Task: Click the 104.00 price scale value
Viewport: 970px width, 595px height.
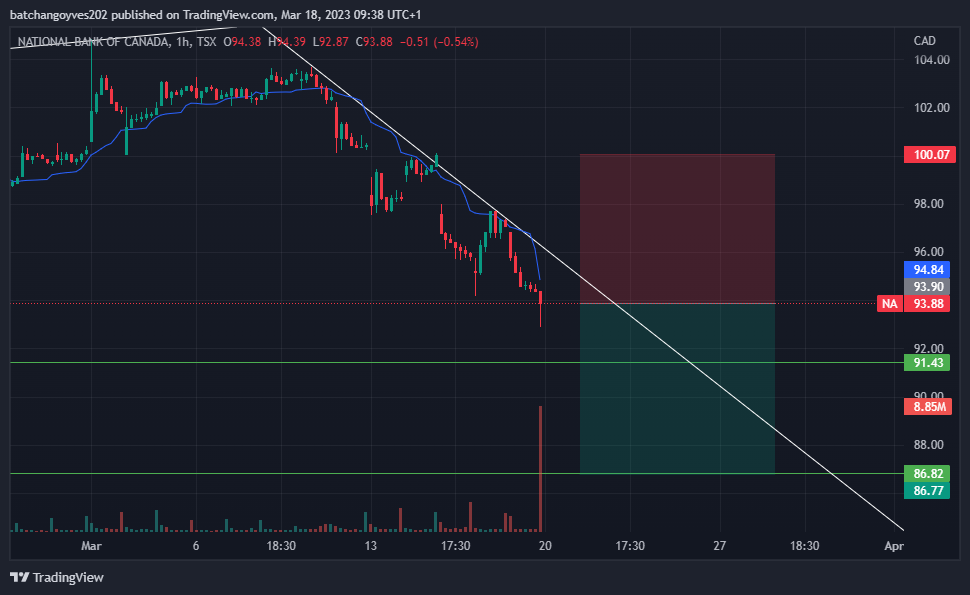Action: click(x=932, y=60)
